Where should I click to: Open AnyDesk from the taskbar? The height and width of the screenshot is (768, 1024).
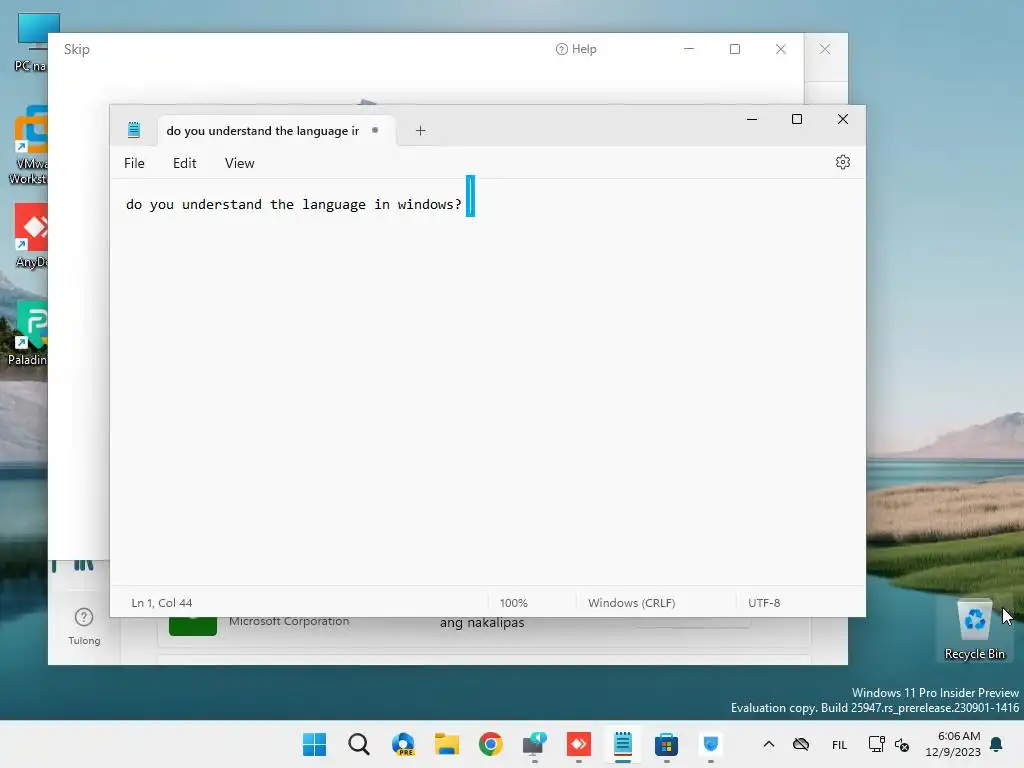click(x=579, y=744)
